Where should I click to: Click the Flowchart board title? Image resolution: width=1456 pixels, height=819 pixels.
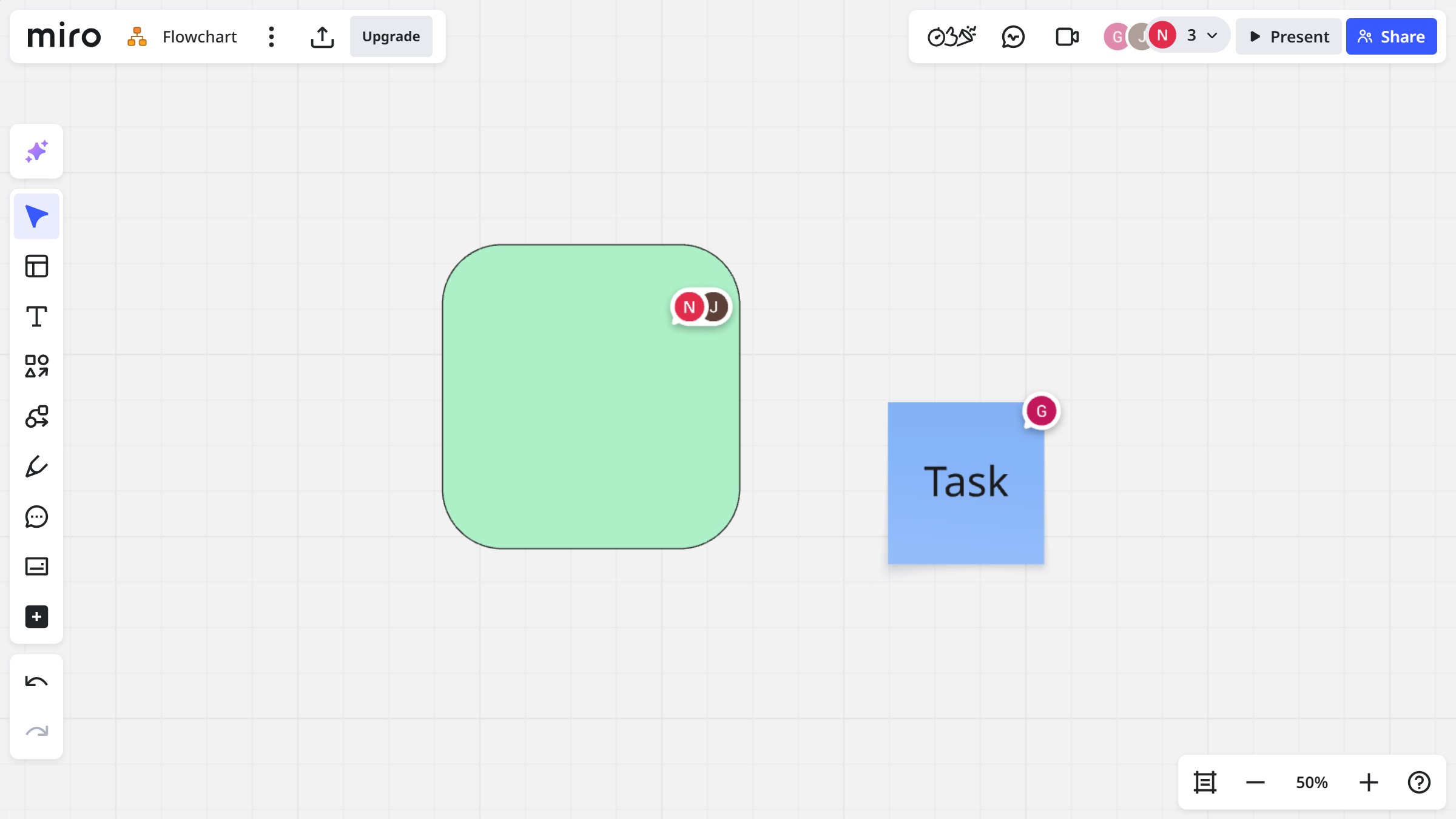coord(200,36)
